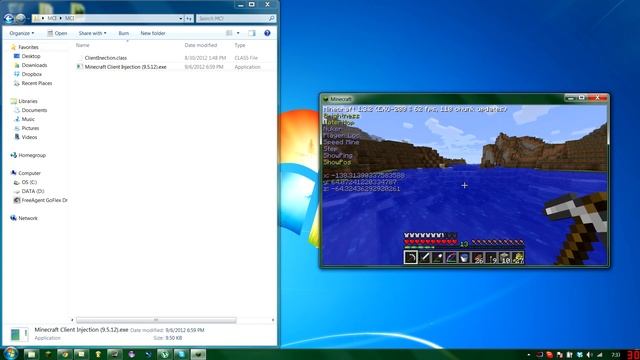The width and height of the screenshot is (640, 360).
Task: Select the hotbar item with count 10
Action: (x=505, y=257)
